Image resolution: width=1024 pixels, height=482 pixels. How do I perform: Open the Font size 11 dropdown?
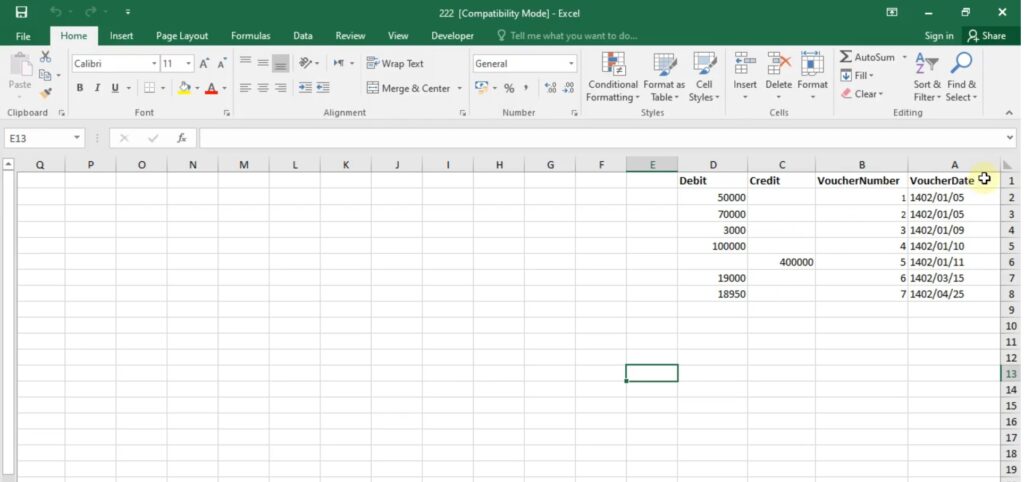click(189, 63)
